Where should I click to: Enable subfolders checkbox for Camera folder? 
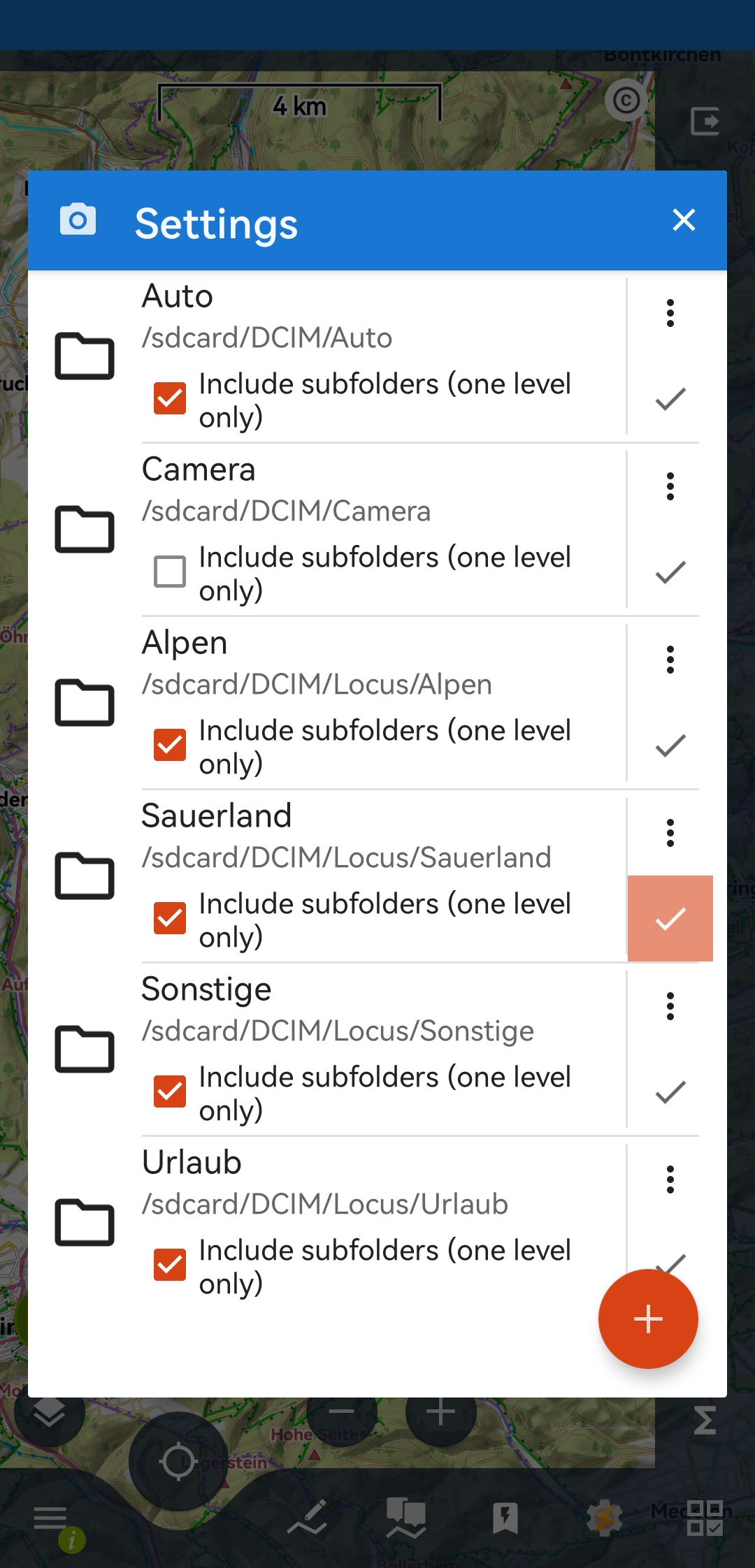point(170,572)
